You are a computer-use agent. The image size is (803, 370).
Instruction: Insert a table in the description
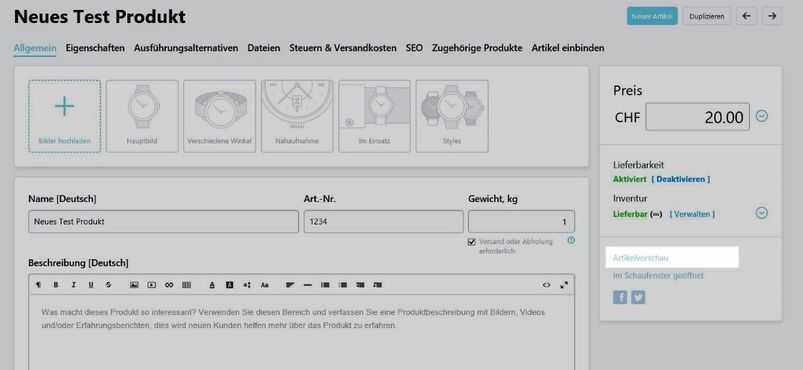point(186,285)
